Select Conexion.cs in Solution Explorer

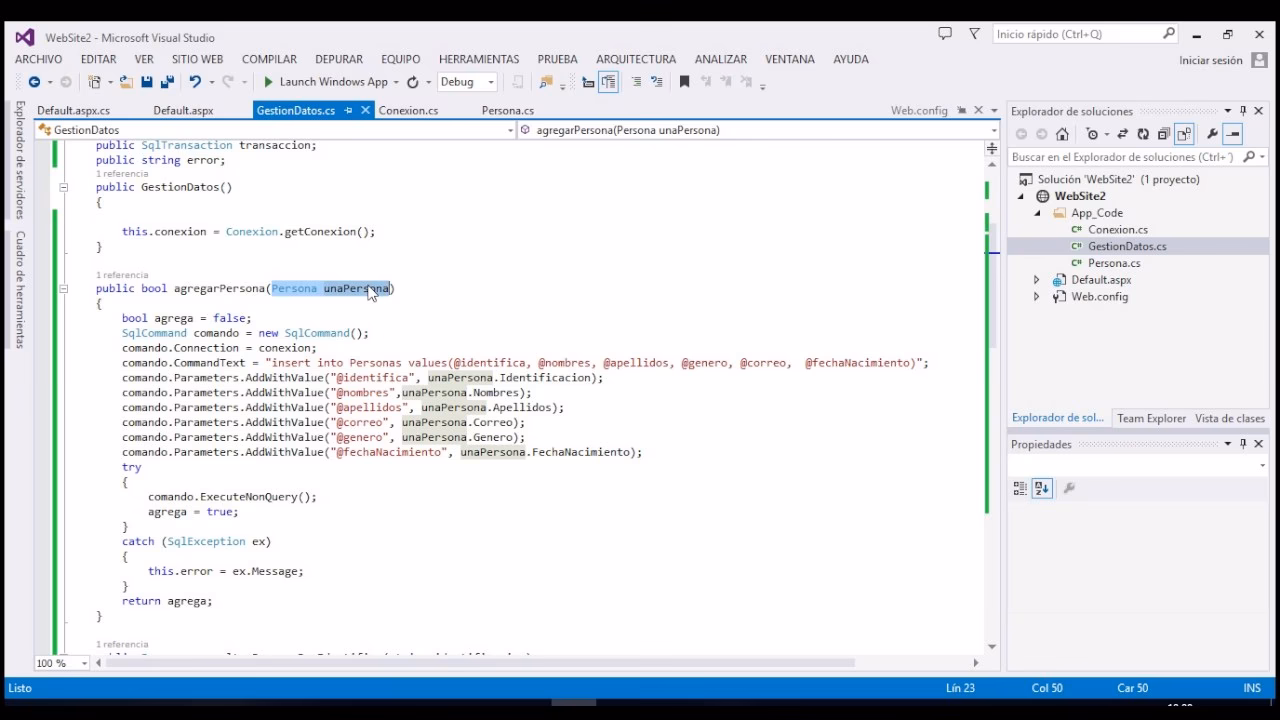[1118, 230]
